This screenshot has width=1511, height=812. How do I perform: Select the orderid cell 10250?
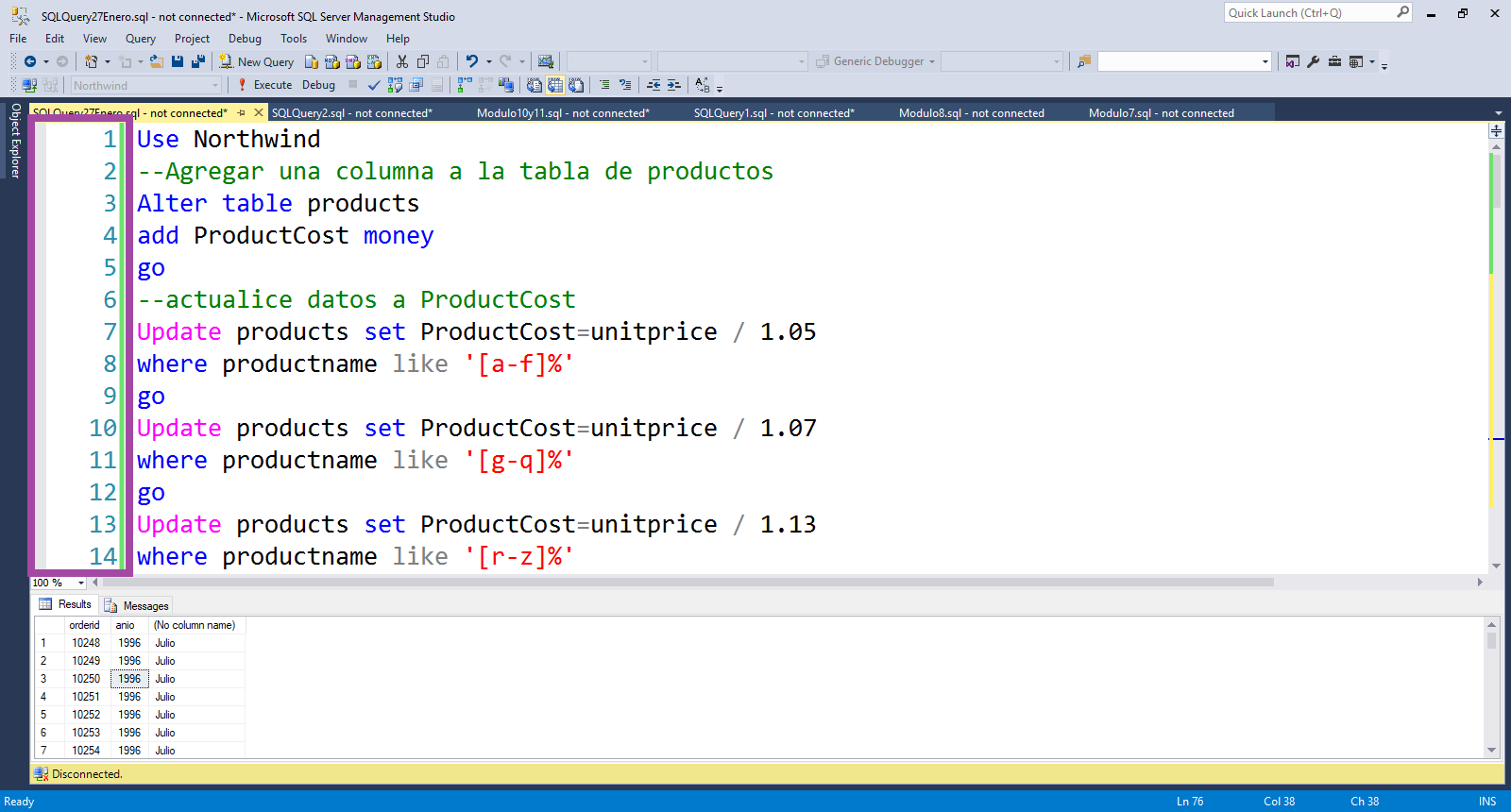[86, 679]
